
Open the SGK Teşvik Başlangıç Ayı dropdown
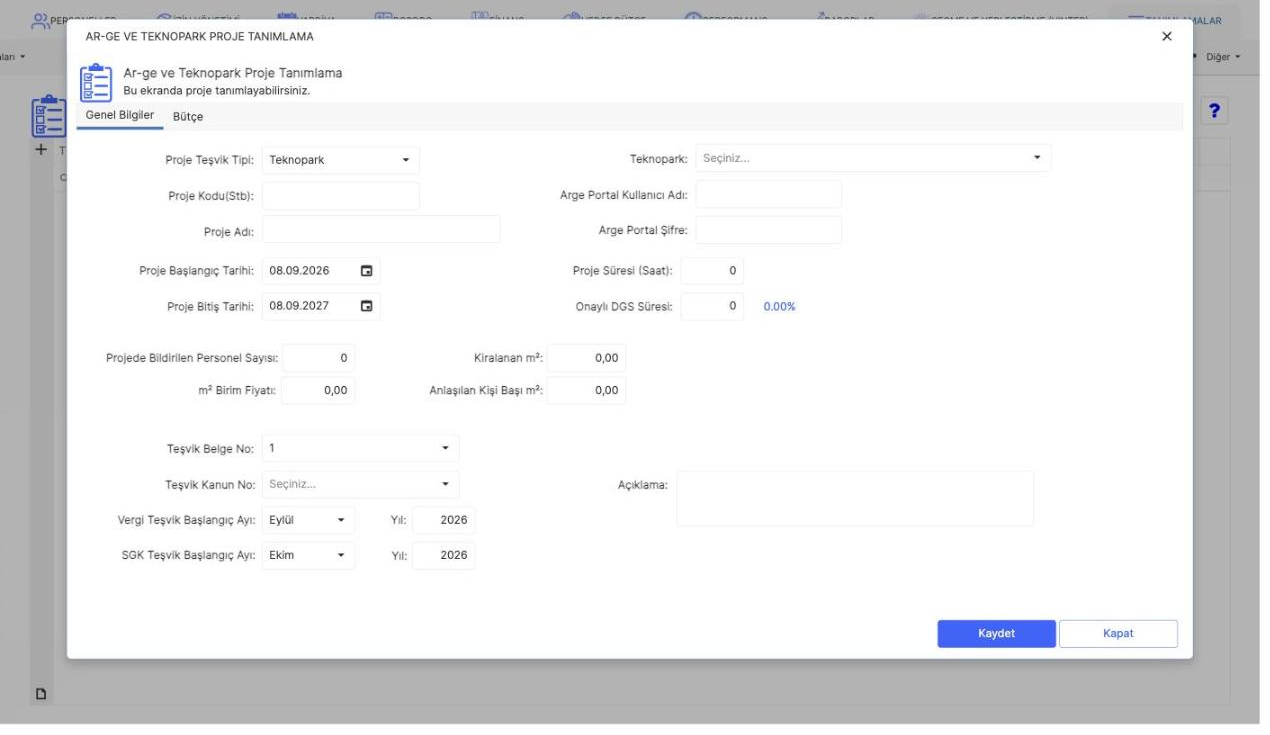click(x=308, y=556)
